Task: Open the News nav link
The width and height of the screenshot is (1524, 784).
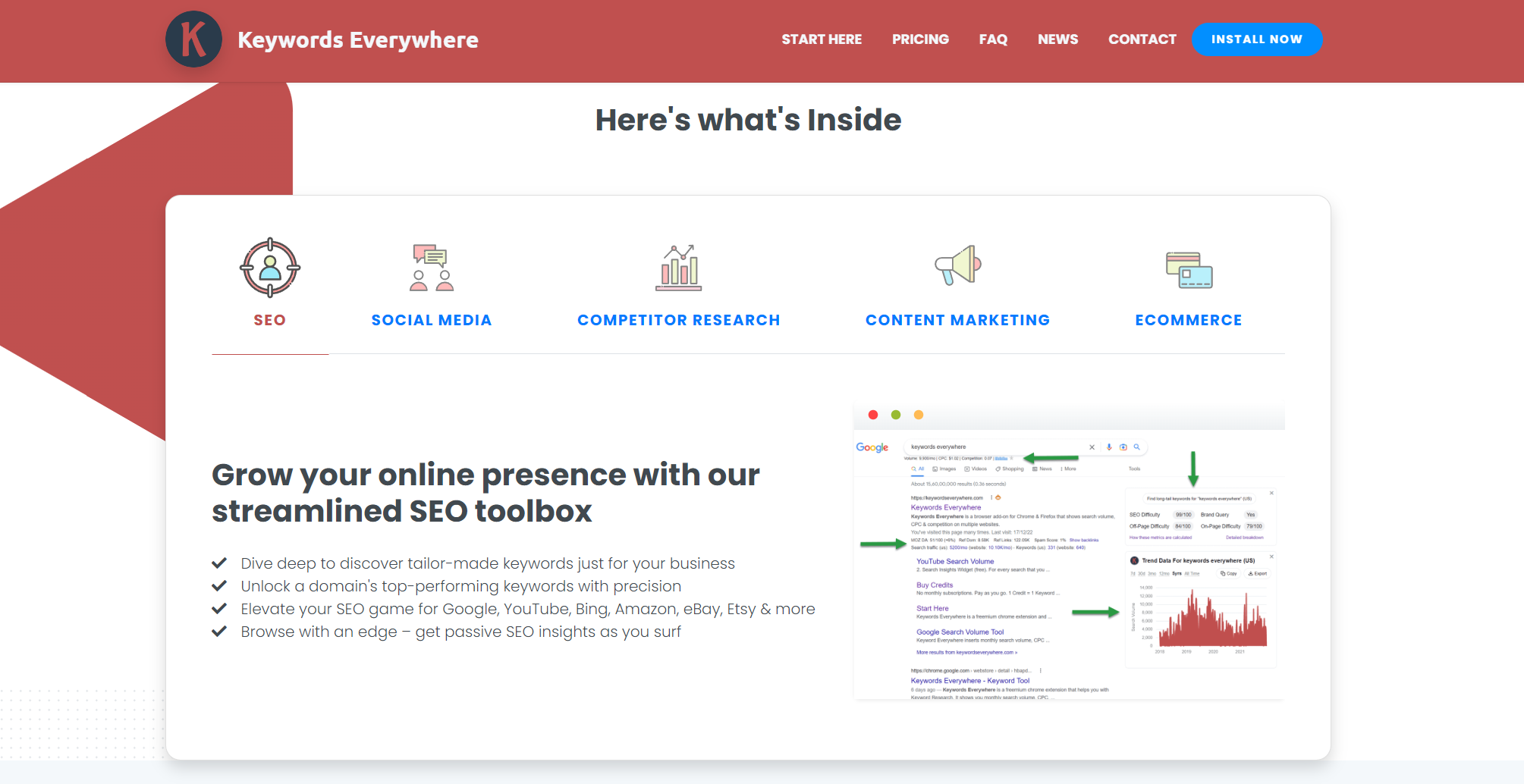Action: tap(1057, 39)
